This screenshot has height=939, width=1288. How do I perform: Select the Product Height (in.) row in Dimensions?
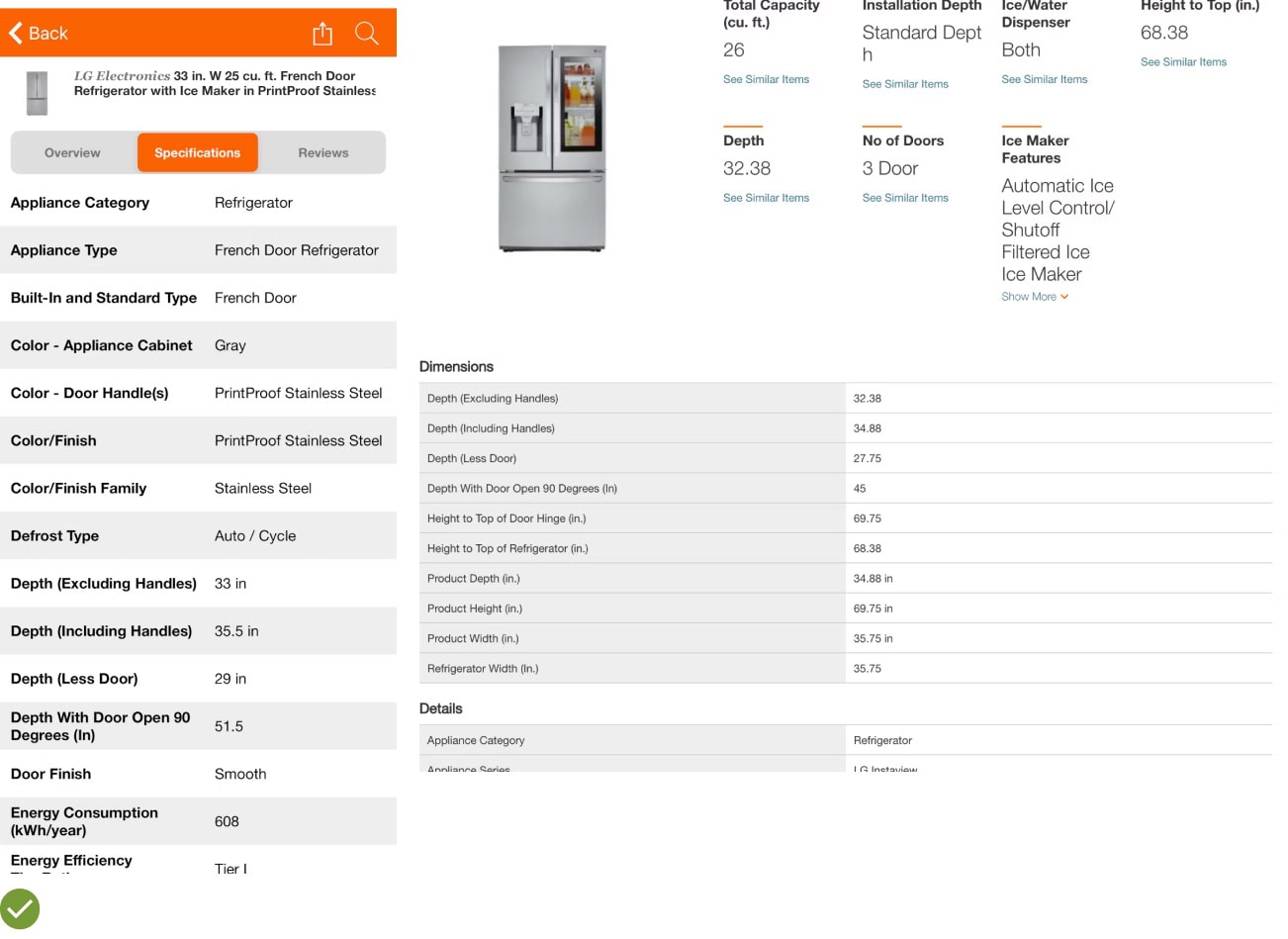[x=845, y=609]
